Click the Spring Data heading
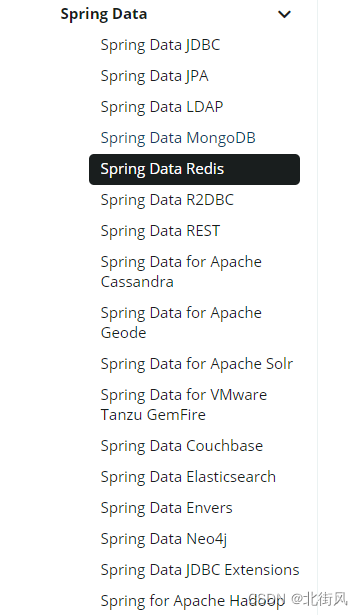This screenshot has height=615, width=363. click(104, 15)
